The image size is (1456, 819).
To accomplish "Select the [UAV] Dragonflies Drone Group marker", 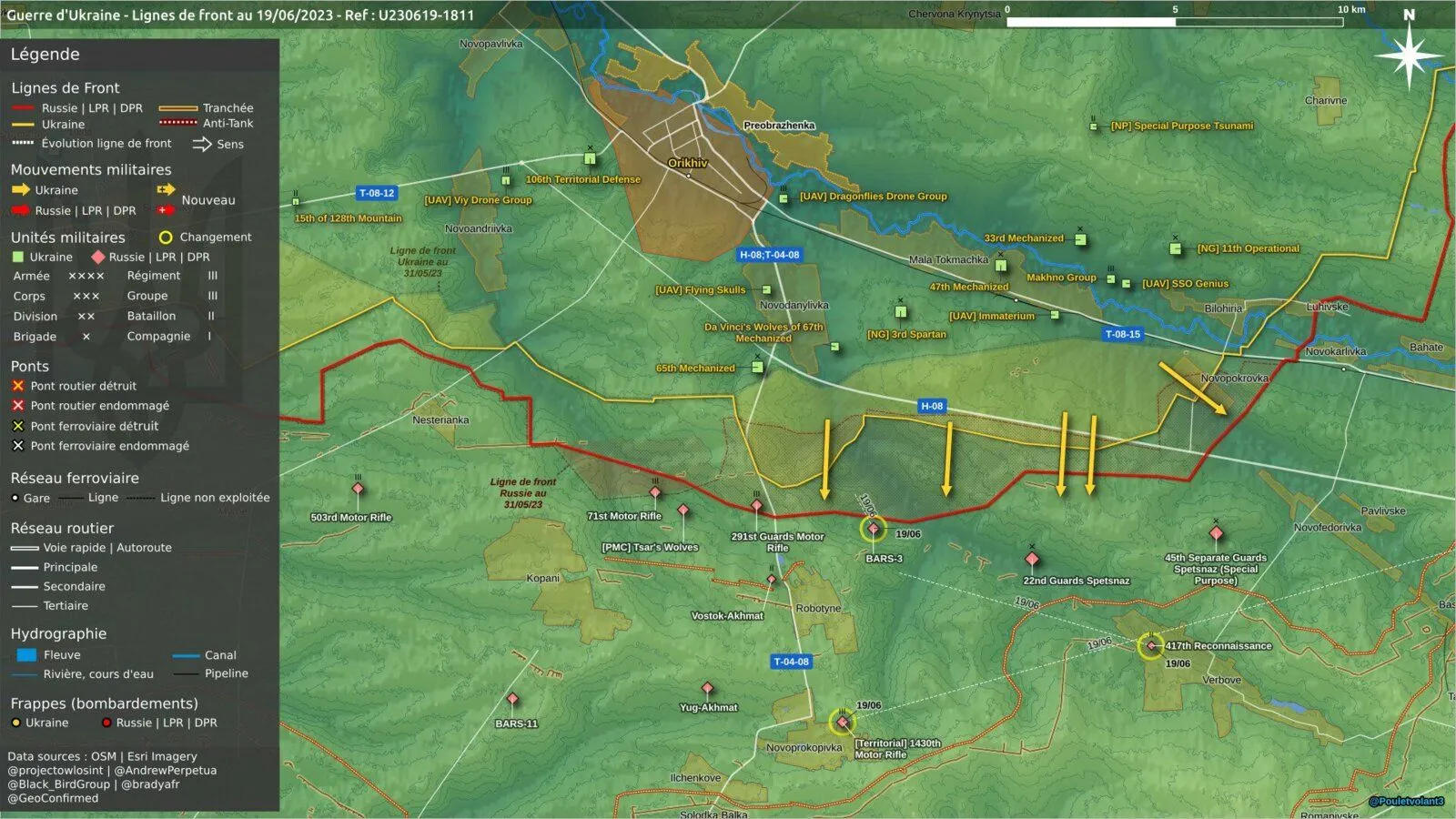I will click(784, 197).
